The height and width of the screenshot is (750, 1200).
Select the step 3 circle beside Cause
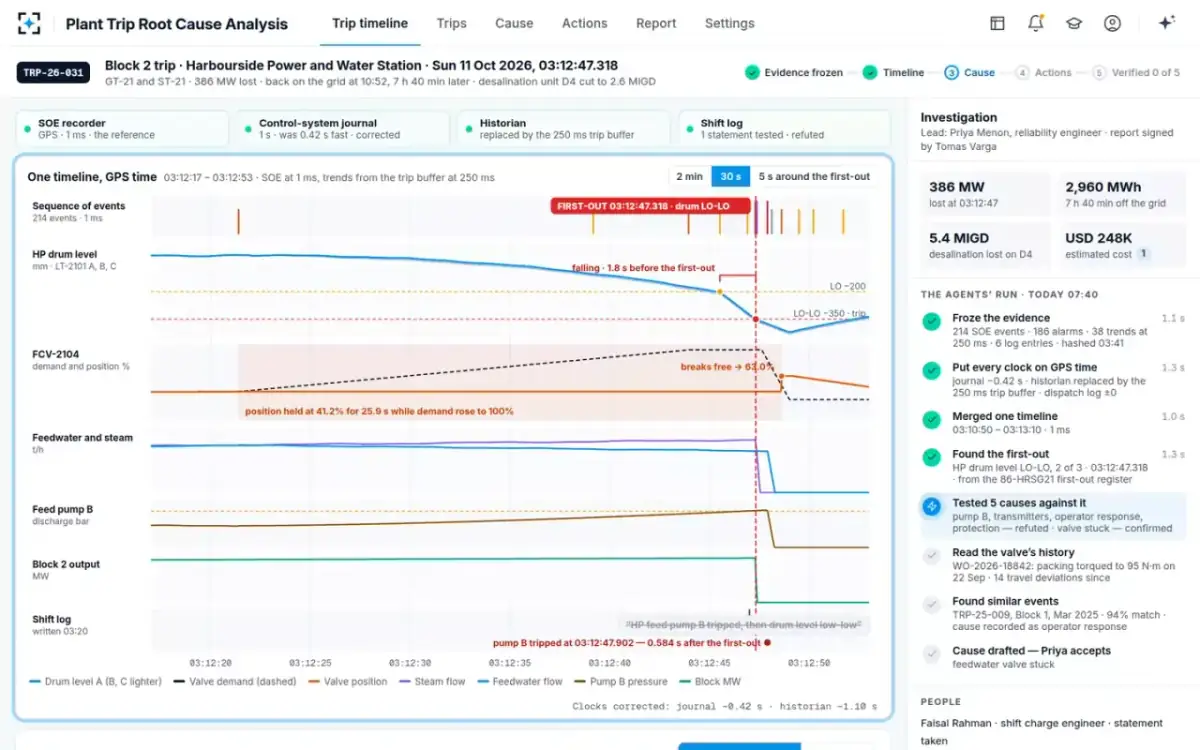point(951,72)
